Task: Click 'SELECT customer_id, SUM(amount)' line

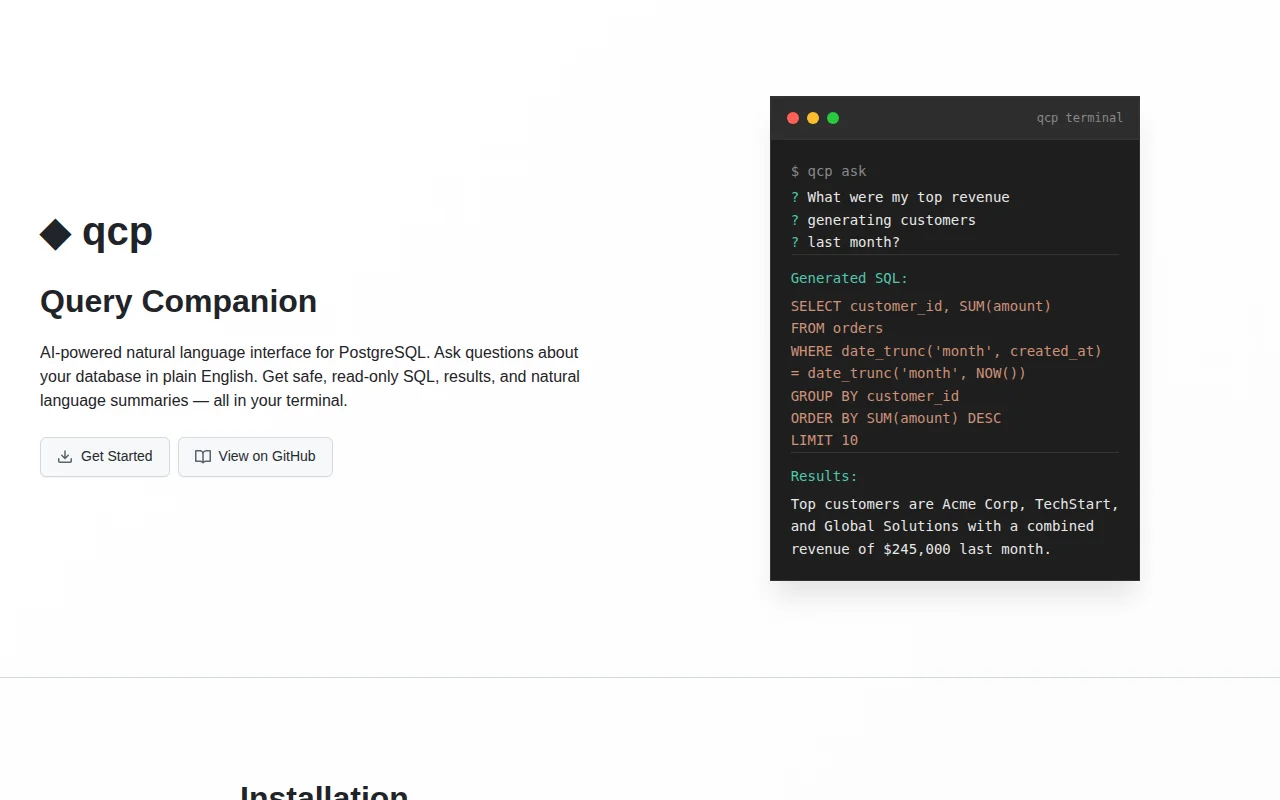Action: tap(921, 306)
